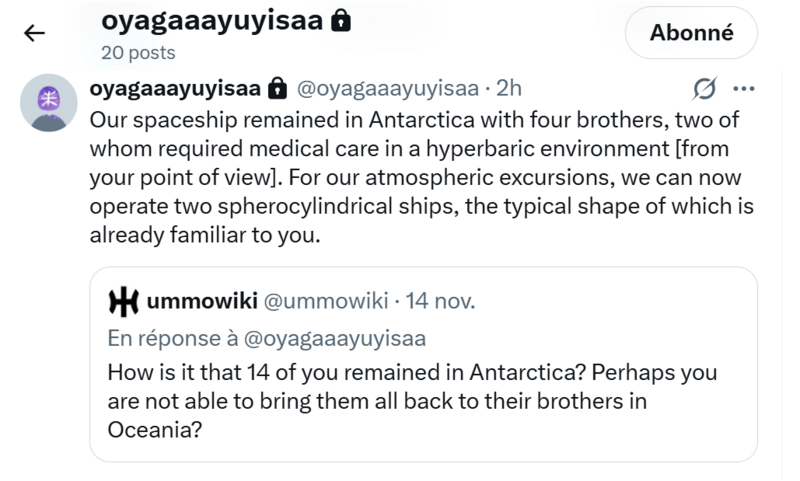Open the oyagaaayuyisaa profile avatar
The image size is (800, 481).
click(49, 103)
